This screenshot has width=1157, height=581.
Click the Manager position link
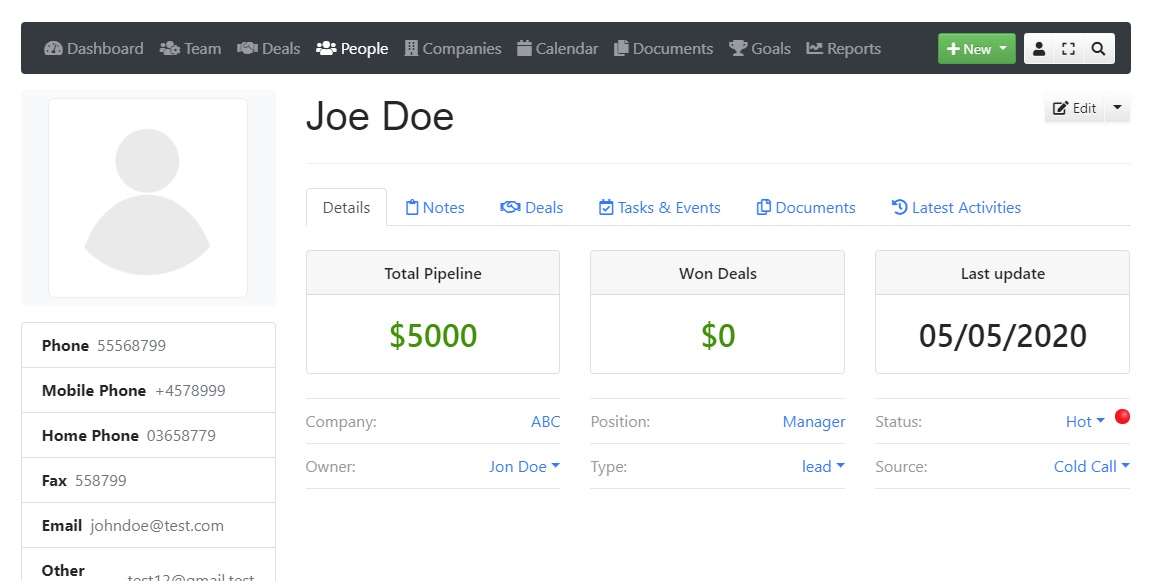coord(813,421)
